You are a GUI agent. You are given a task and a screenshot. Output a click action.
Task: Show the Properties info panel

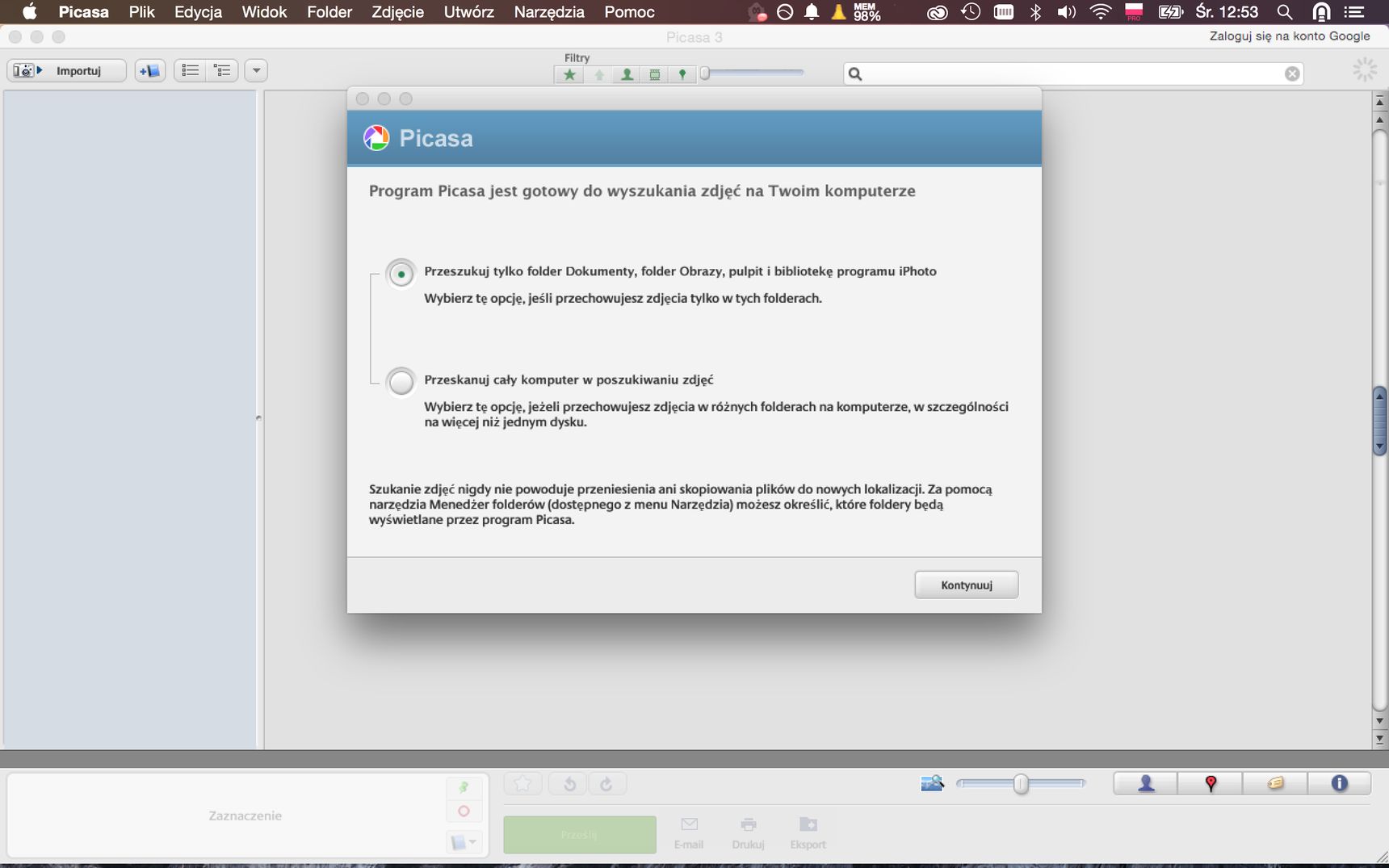(x=1339, y=783)
